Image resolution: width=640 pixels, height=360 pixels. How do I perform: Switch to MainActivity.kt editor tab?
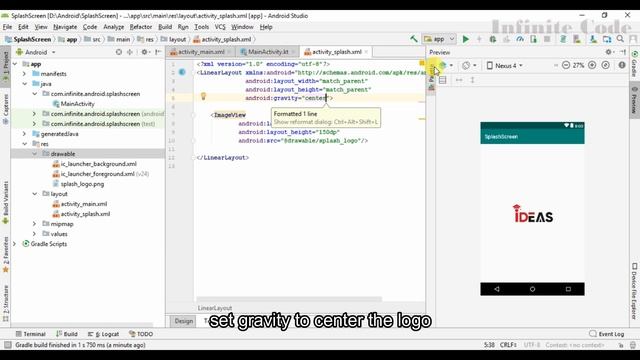[268, 52]
